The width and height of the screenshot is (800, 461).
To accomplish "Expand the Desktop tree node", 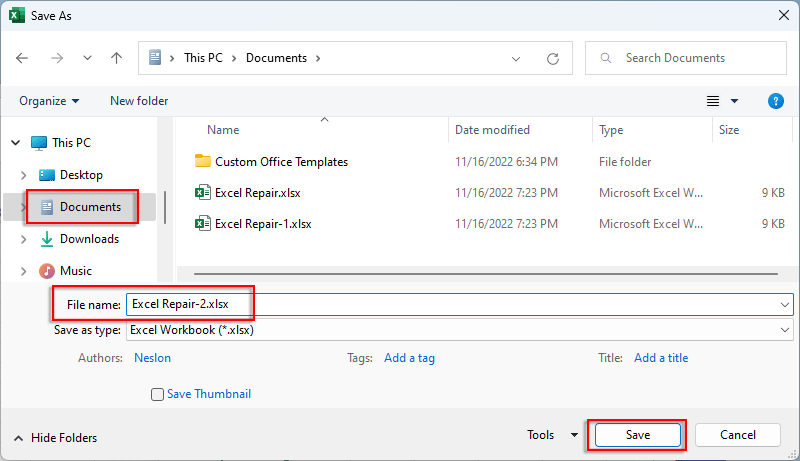I will coord(24,175).
